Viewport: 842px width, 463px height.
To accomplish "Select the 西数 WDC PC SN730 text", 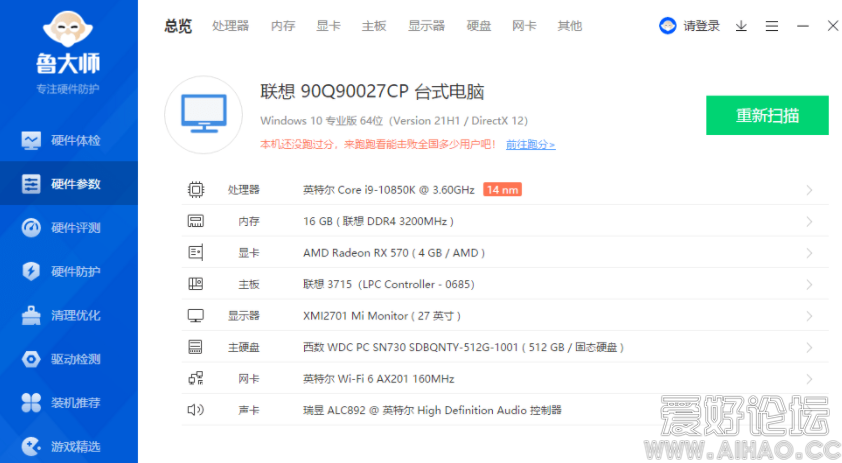I will pyautogui.click(x=463, y=348).
